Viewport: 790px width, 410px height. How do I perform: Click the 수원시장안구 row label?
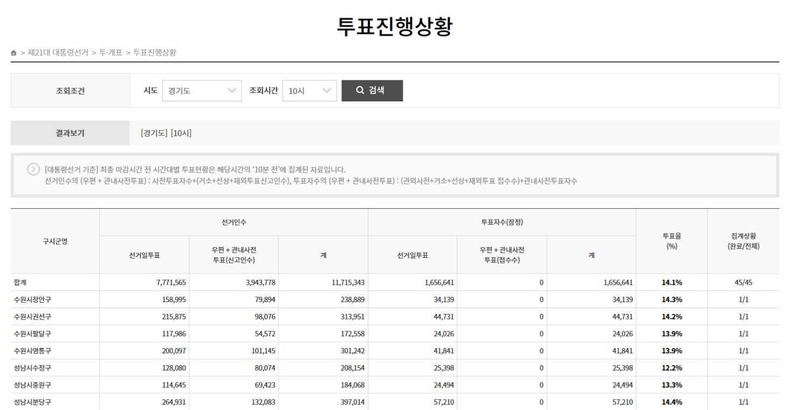coord(32,300)
